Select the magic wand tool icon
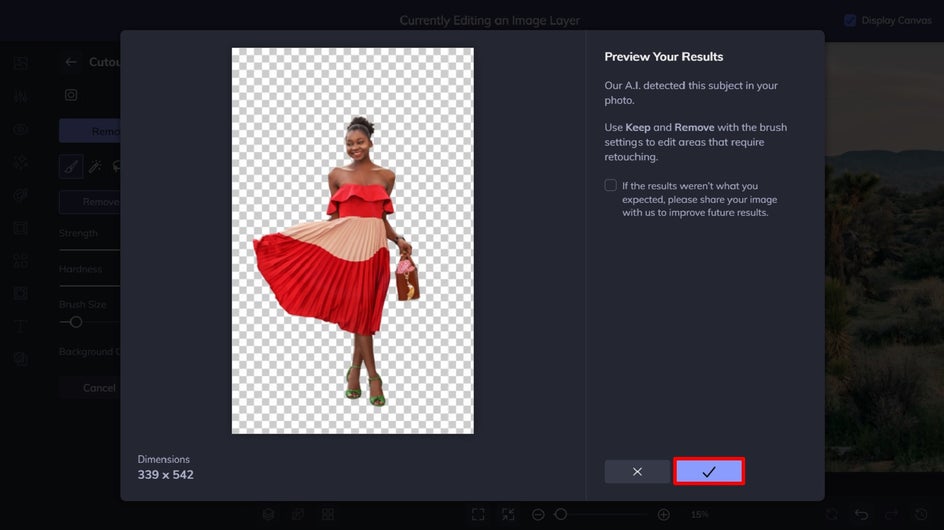 pyautogui.click(x=95, y=166)
